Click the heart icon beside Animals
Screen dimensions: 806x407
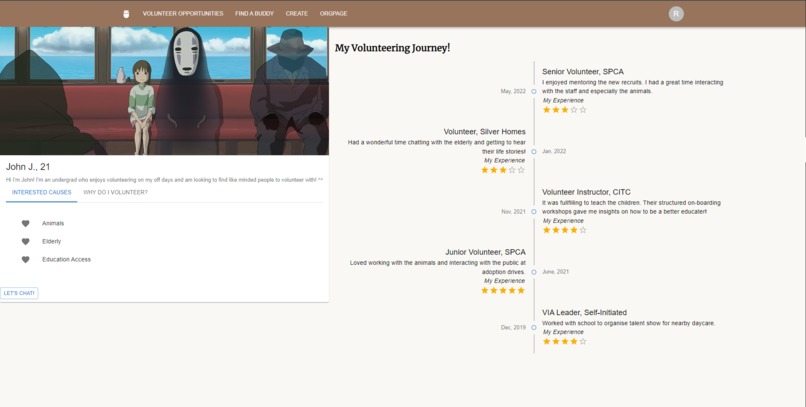tap(25, 223)
